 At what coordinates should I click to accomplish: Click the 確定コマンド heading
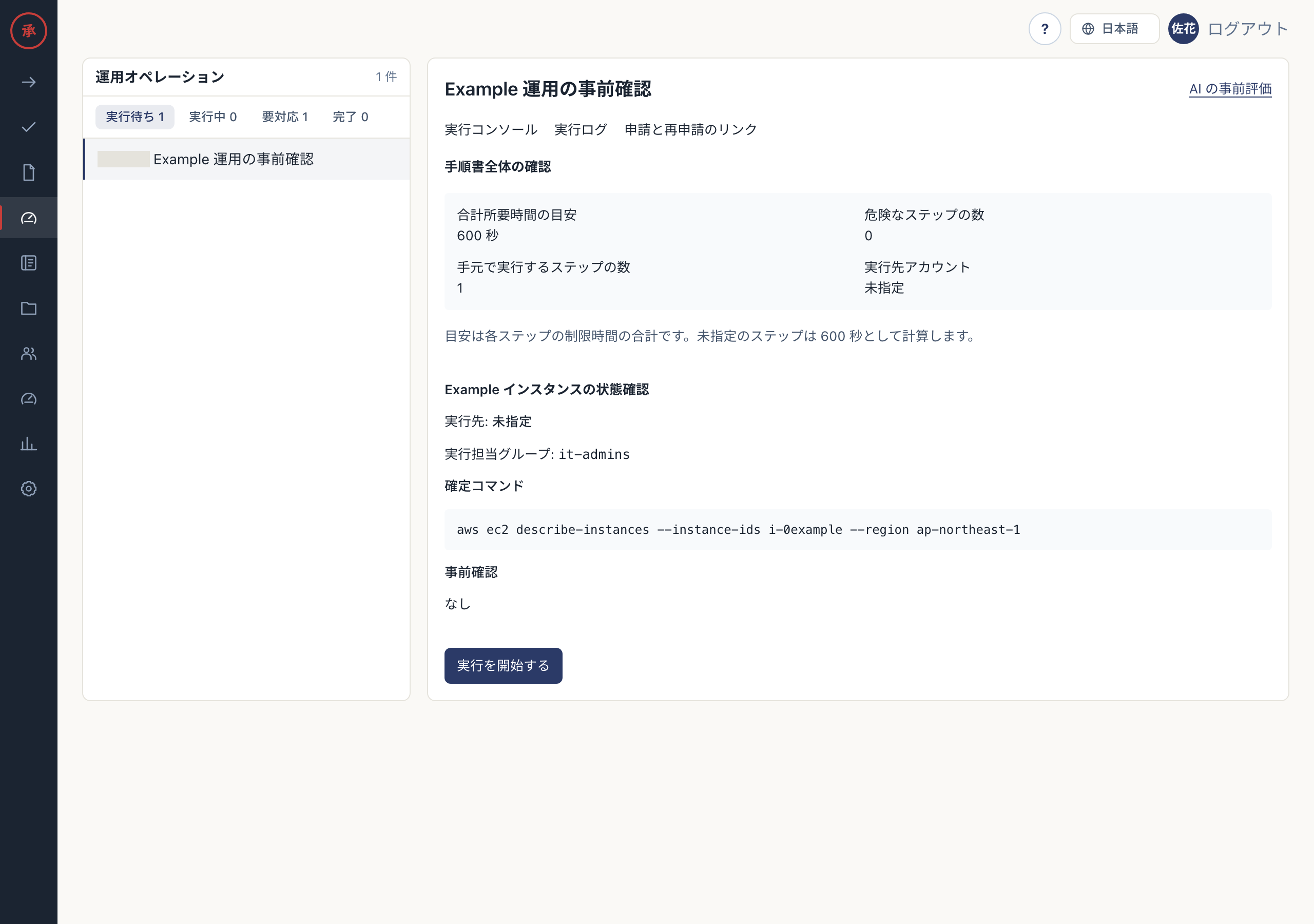coord(484,486)
